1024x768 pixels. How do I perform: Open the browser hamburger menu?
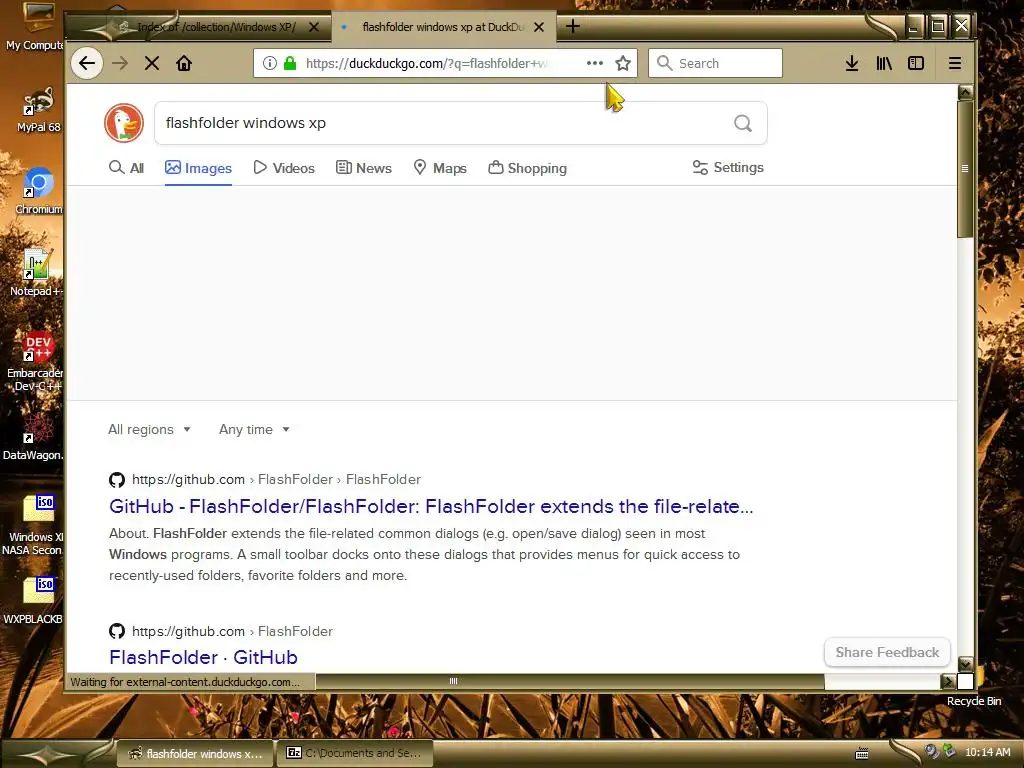(954, 63)
